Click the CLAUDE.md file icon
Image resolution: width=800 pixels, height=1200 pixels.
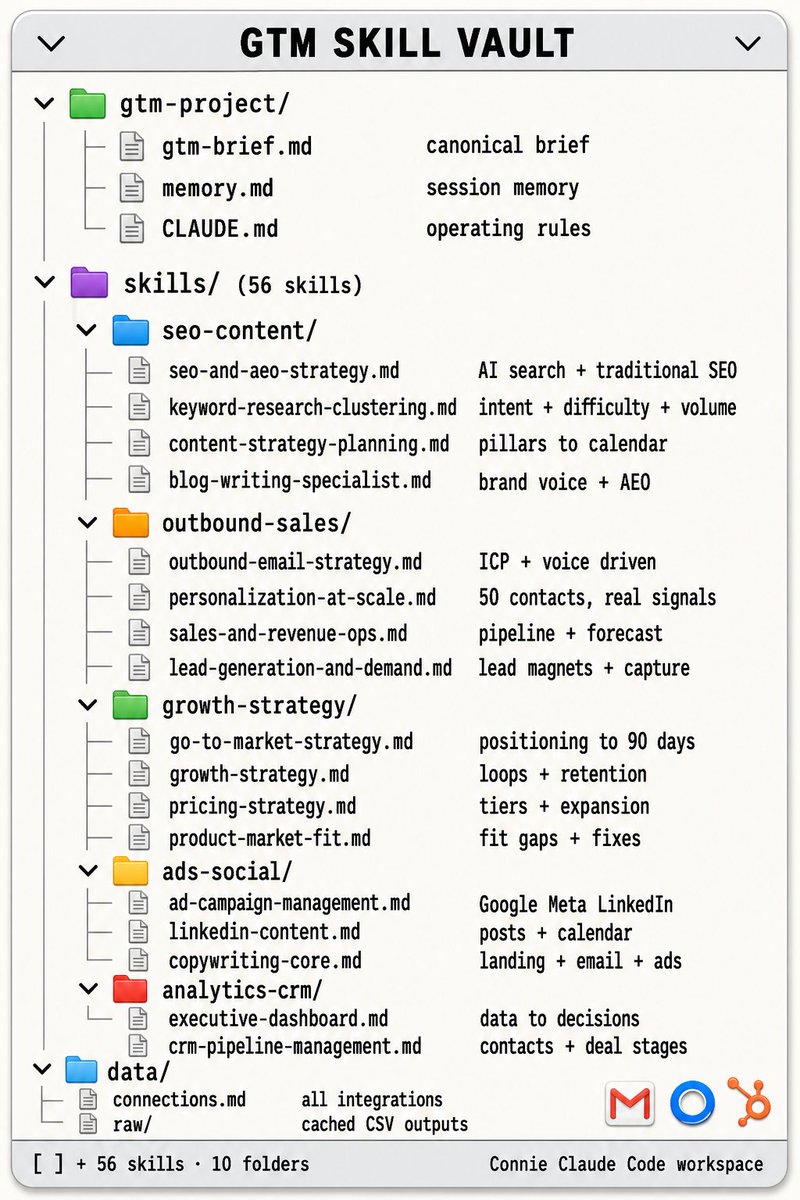point(132,228)
